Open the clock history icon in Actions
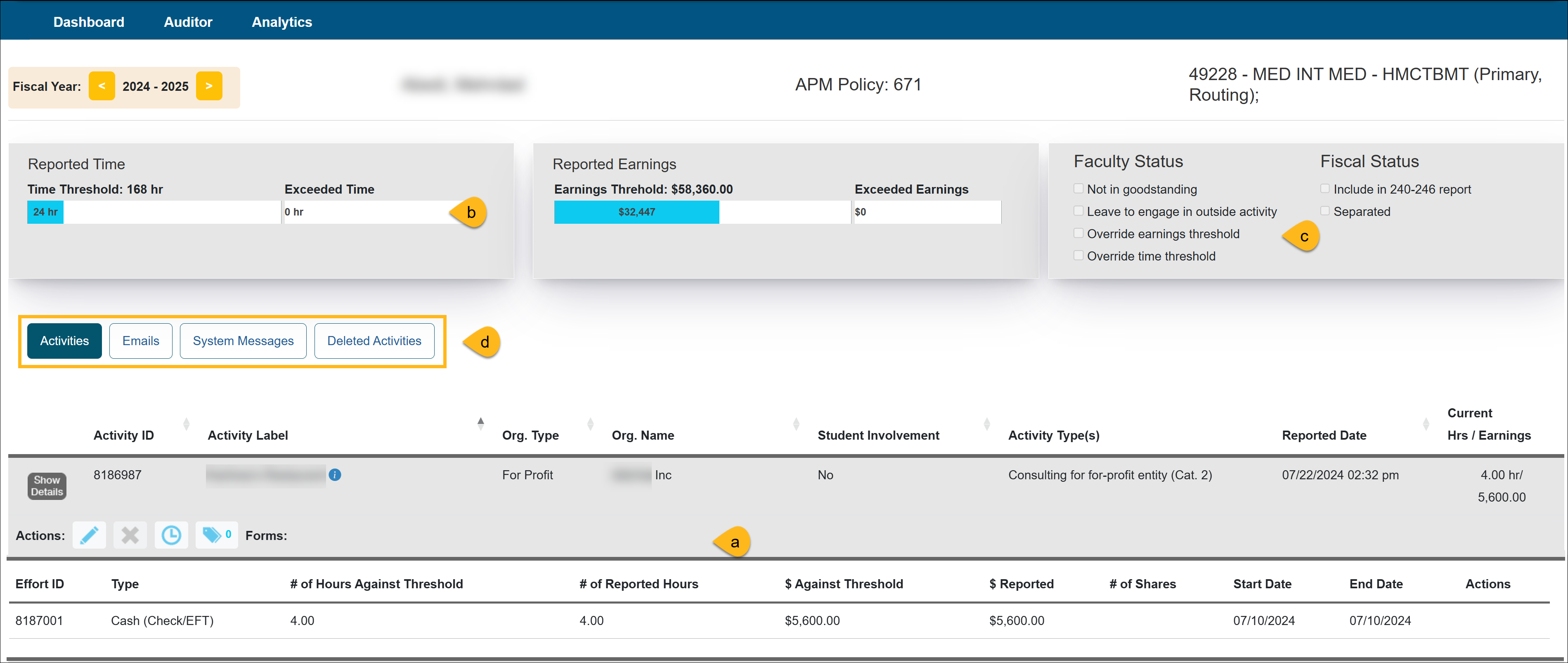1568x663 pixels. [171, 535]
